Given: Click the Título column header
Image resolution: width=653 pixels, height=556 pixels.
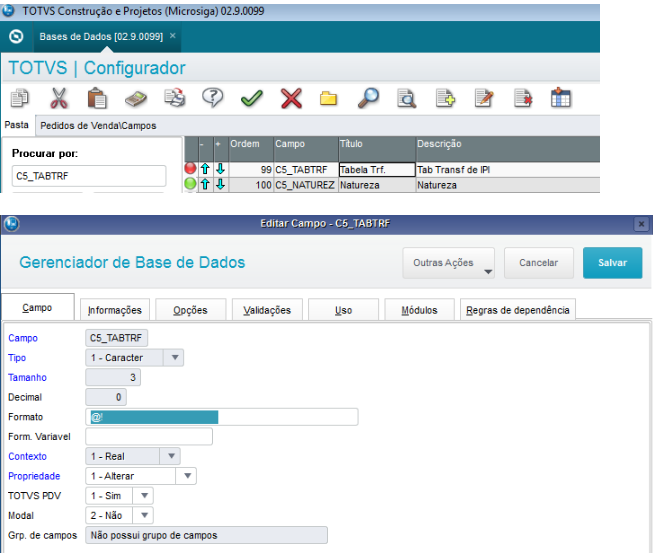Looking at the screenshot, I should pos(377,148).
